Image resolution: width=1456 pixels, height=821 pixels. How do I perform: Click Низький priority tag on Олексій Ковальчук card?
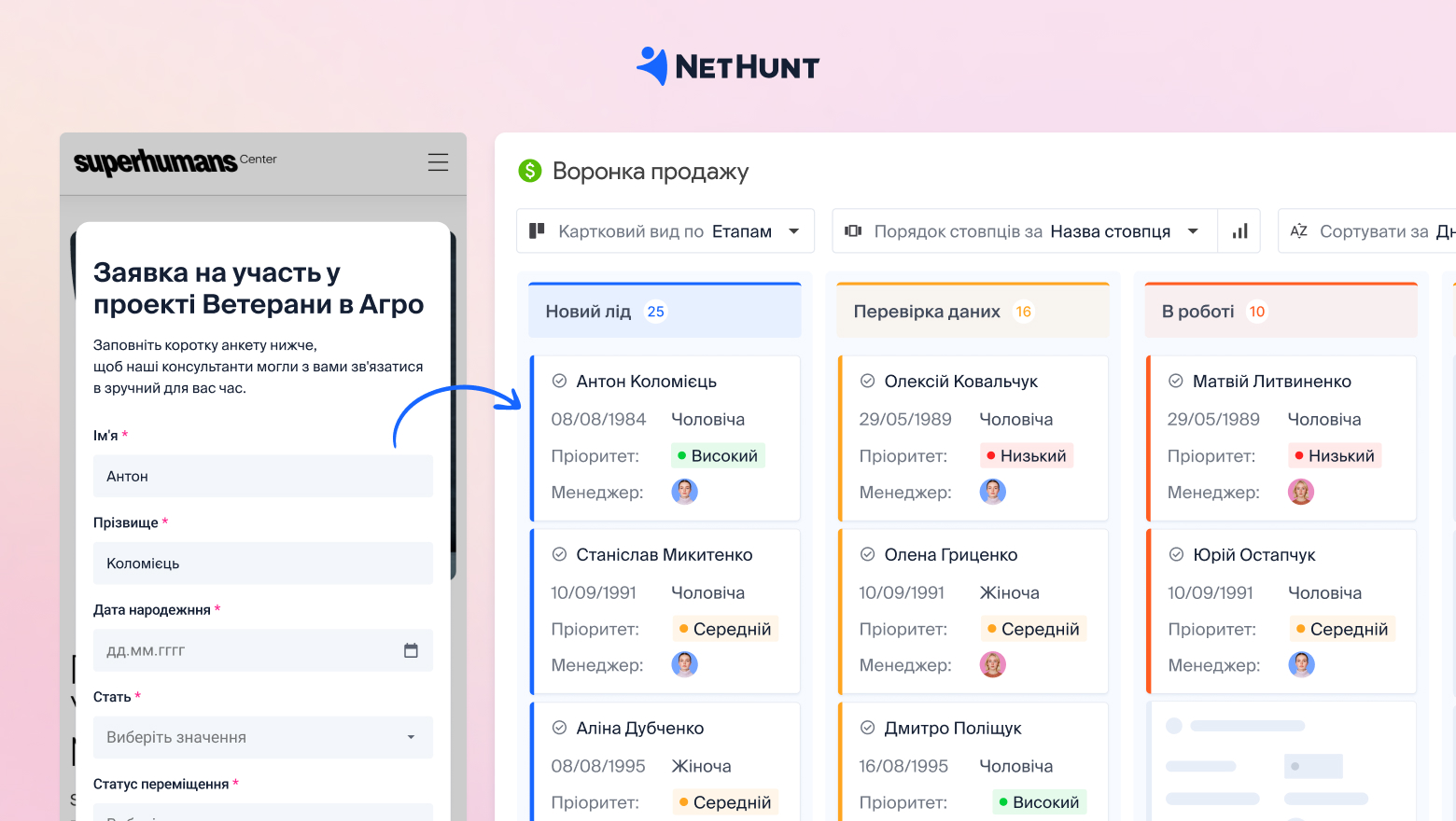pyautogui.click(x=1027, y=455)
